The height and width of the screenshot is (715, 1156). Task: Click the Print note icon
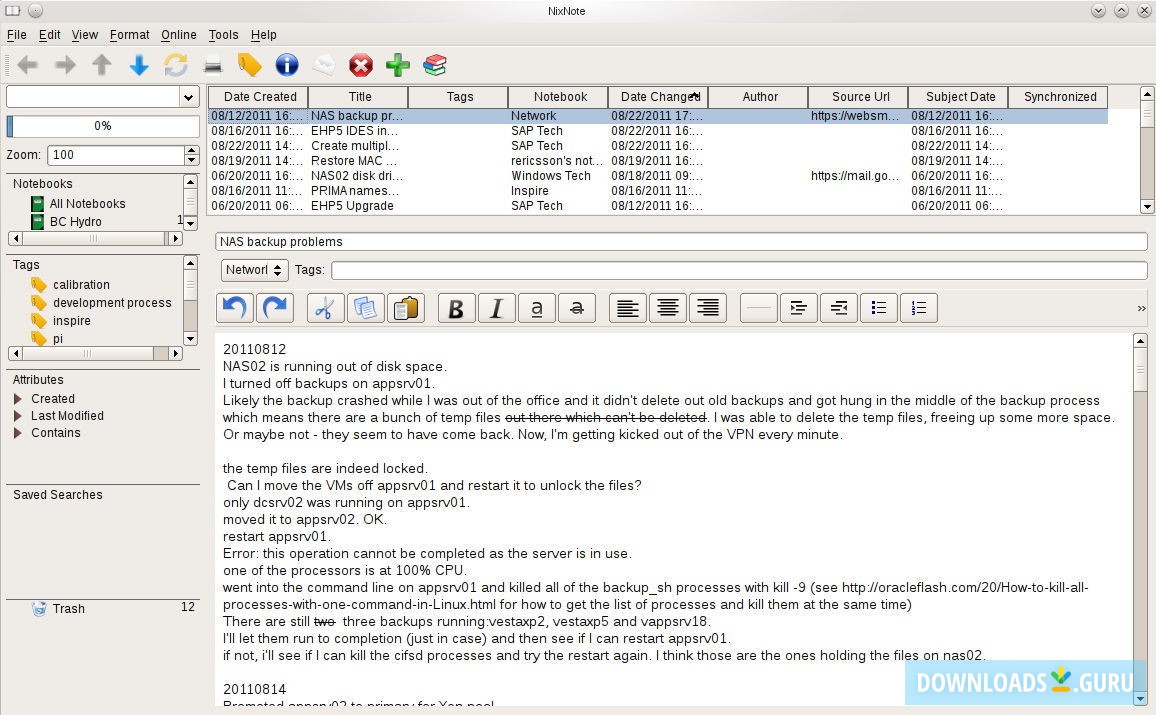pos(213,65)
